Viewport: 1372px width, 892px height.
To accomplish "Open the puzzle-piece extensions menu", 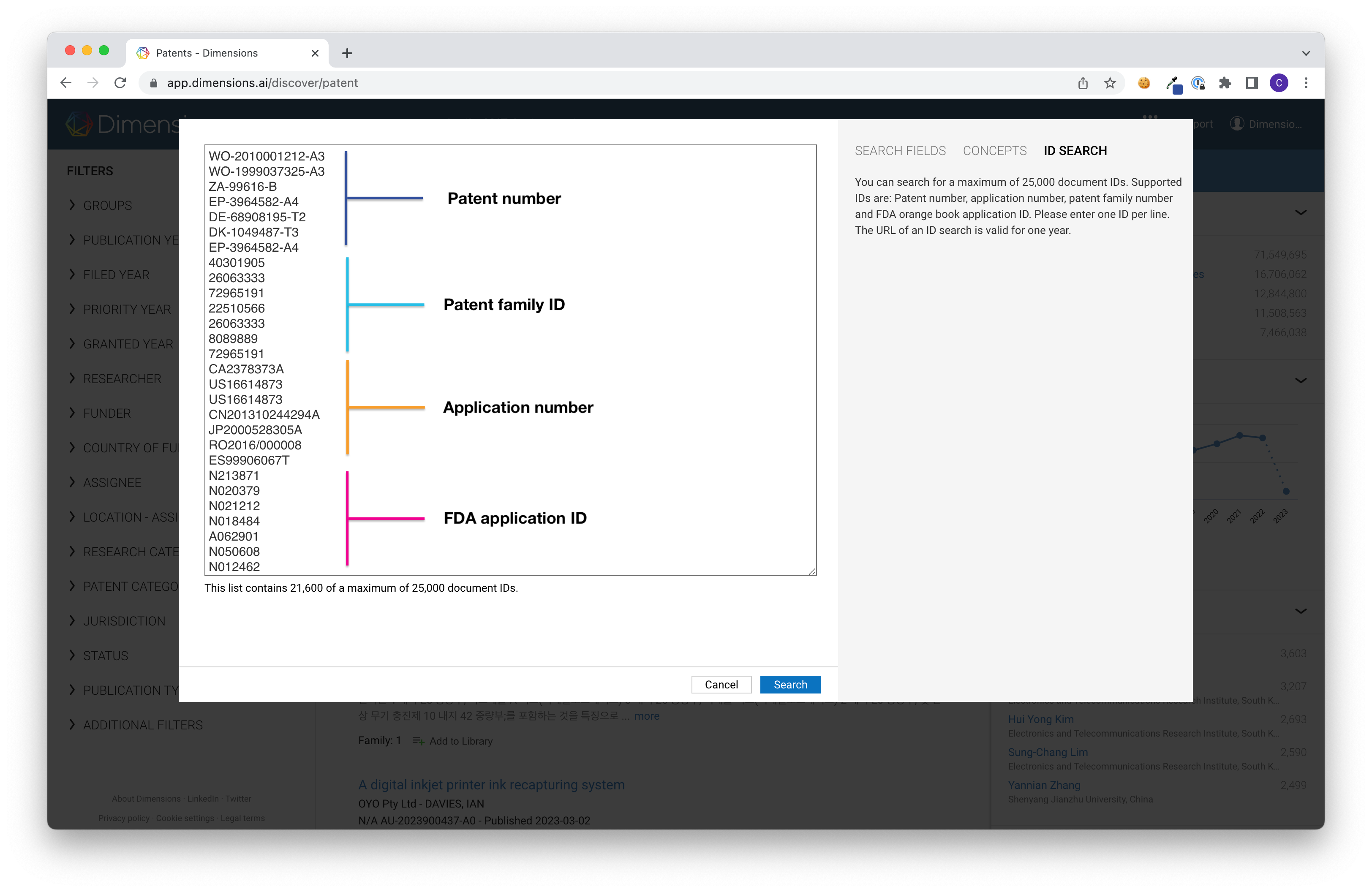I will pos(1225,83).
